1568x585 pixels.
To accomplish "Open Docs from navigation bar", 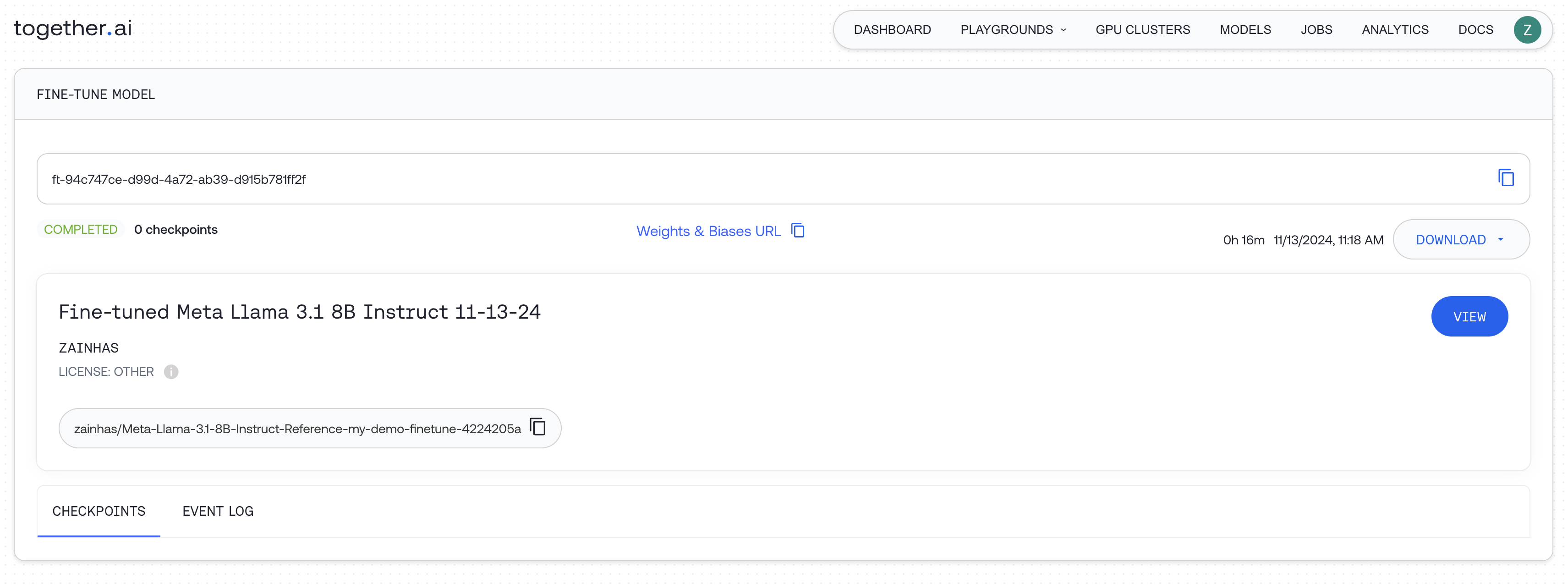I will (1475, 30).
